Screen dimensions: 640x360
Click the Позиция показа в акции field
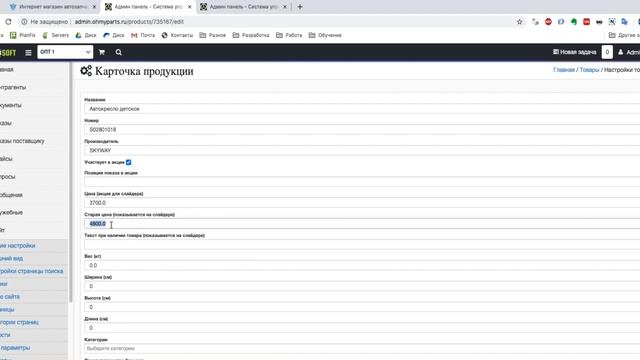coord(362,182)
